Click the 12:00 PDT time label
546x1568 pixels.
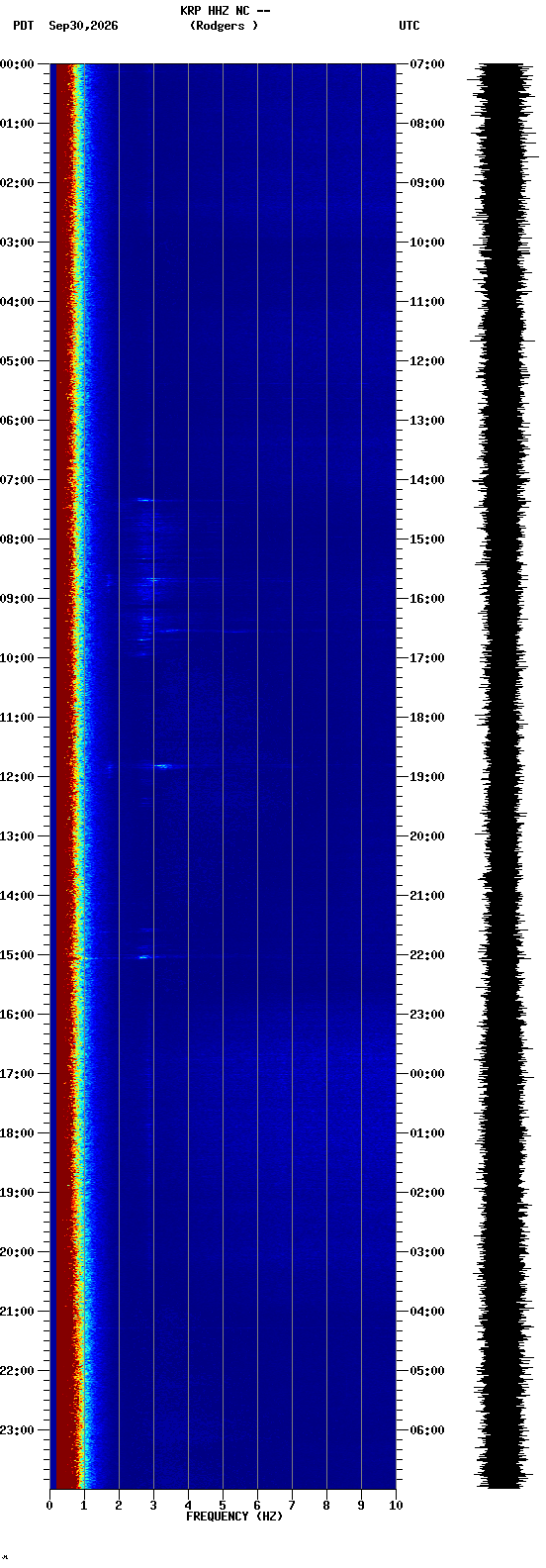pos(18,777)
